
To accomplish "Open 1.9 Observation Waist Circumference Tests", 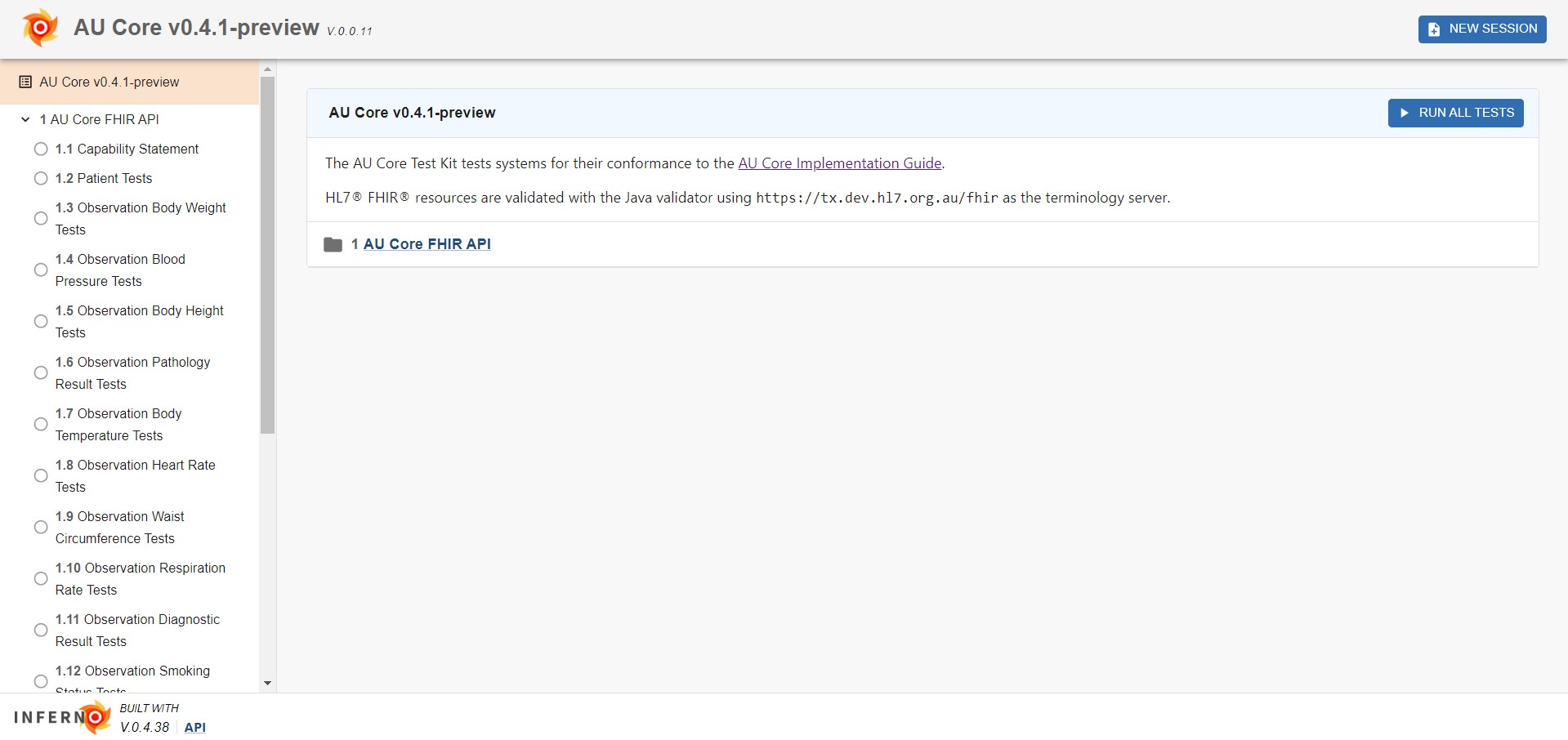I will (120, 527).
